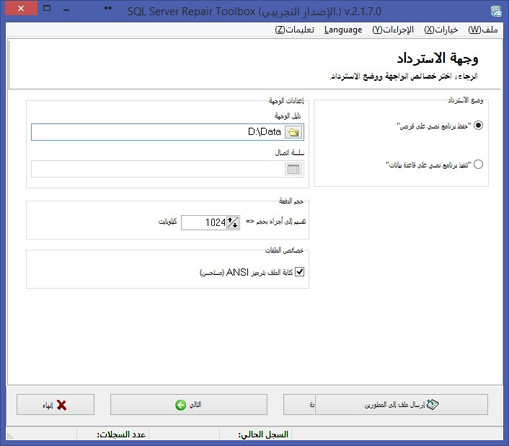Open the ملف (W) menu
Screen dimensions: 509x446
point(483,30)
